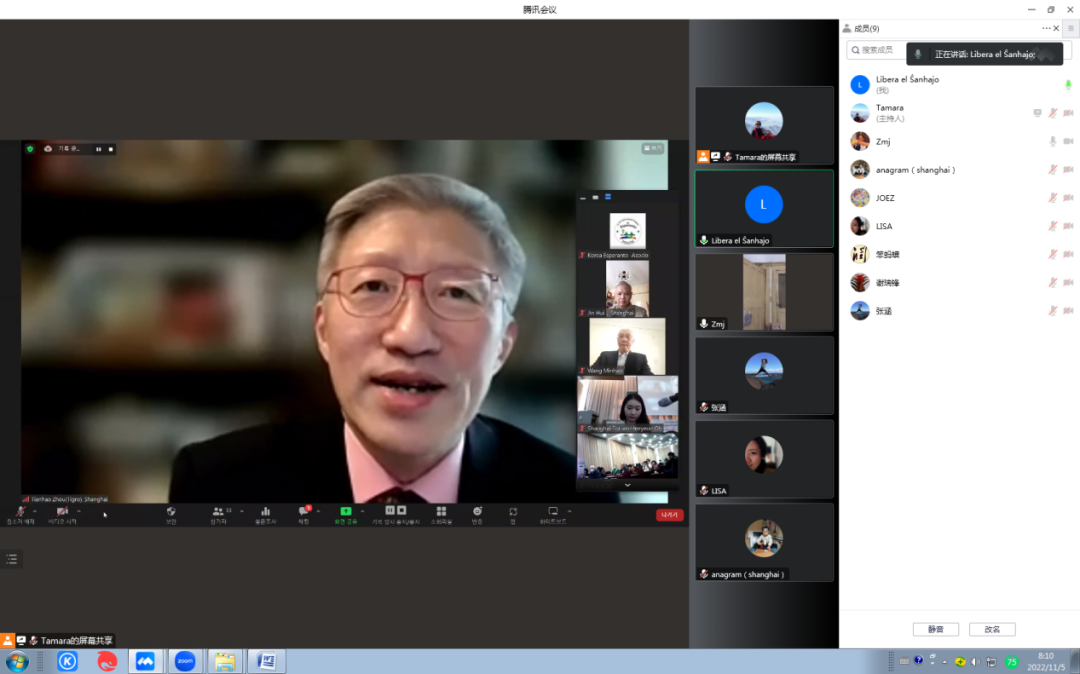The height and width of the screenshot is (674, 1080).
Task: Open the Tencent Meeting taskbar icon
Action: (145, 662)
